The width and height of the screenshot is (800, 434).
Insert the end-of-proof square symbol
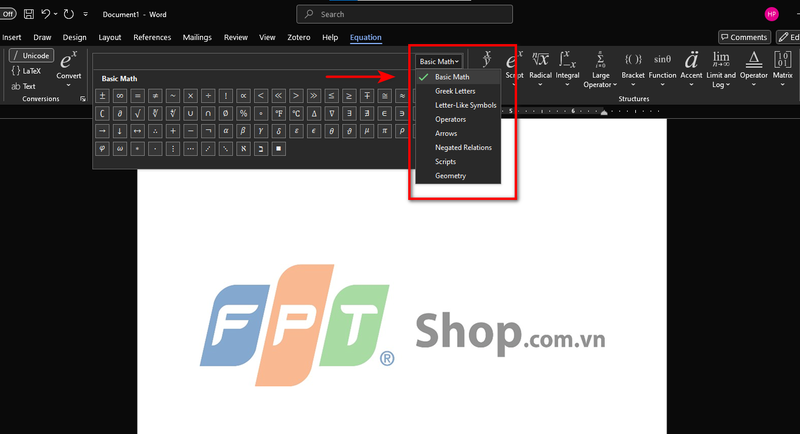point(279,149)
